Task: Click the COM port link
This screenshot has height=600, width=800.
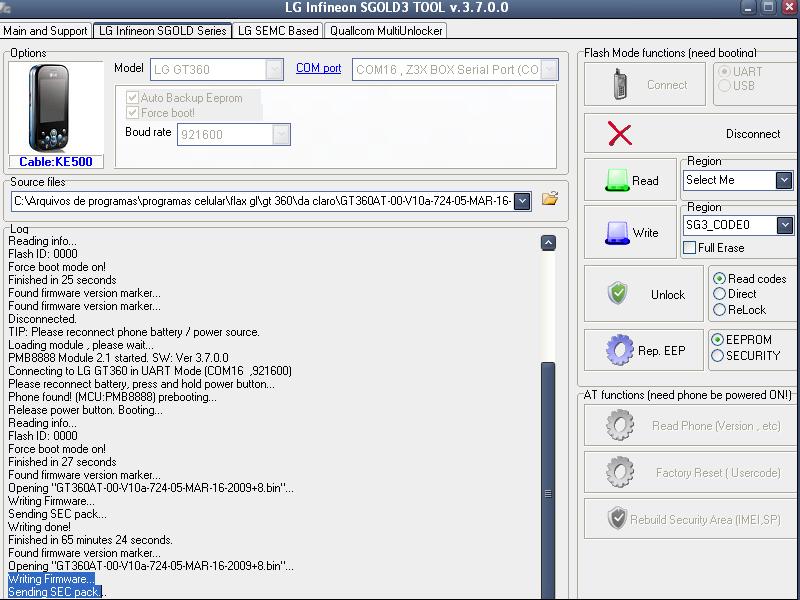Action: tap(318, 69)
